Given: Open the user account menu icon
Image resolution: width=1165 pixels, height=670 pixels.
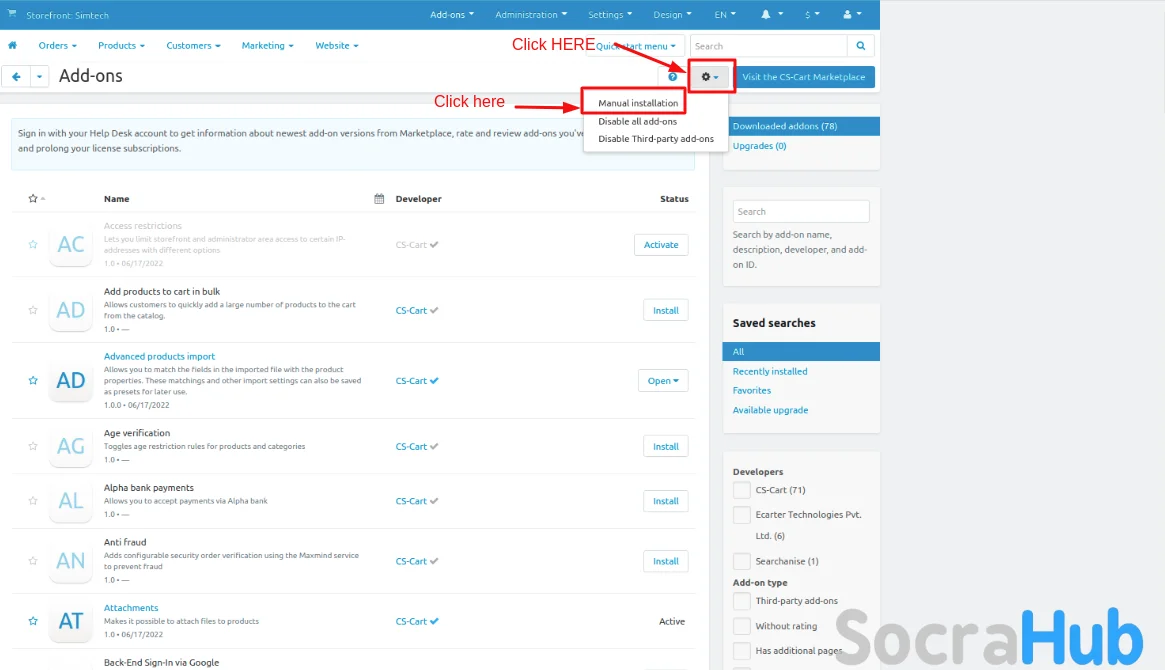Looking at the screenshot, I should (x=847, y=14).
